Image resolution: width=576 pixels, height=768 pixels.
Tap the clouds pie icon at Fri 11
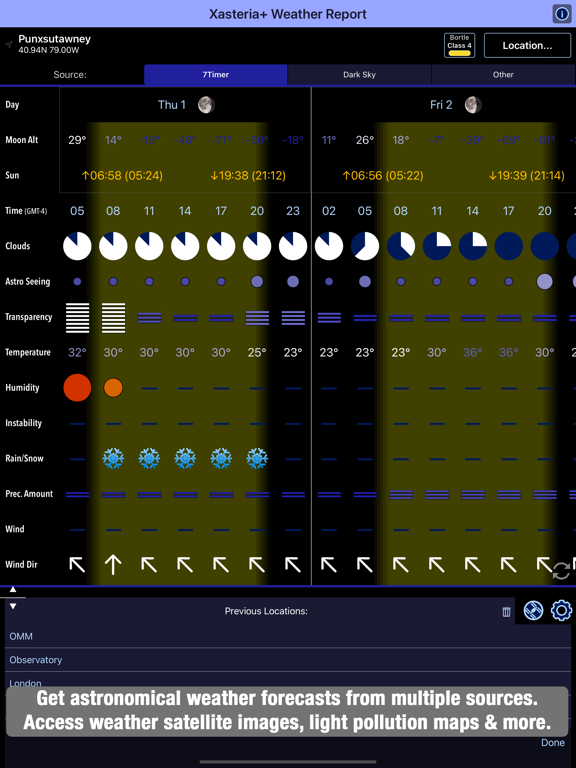(x=437, y=246)
